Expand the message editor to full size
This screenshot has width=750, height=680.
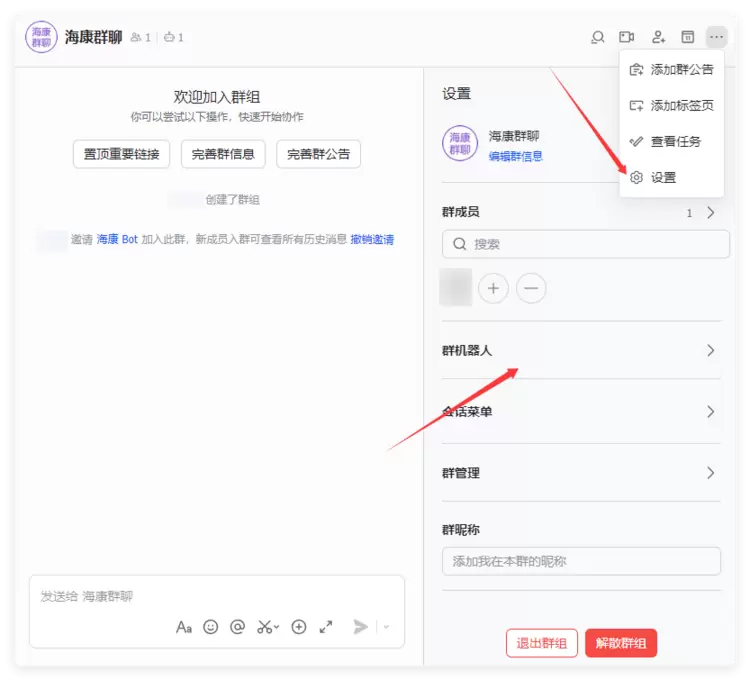(x=326, y=627)
